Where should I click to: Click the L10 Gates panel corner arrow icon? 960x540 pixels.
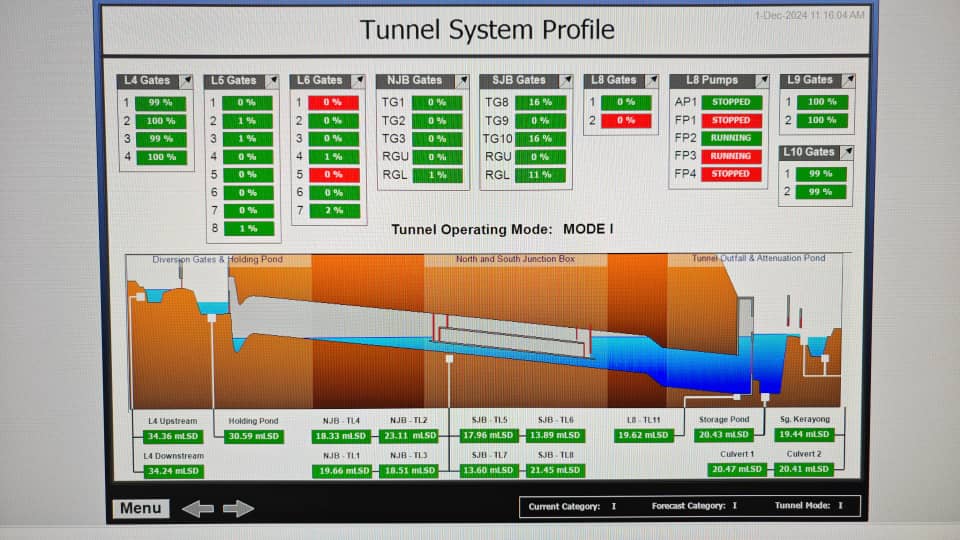[847, 152]
